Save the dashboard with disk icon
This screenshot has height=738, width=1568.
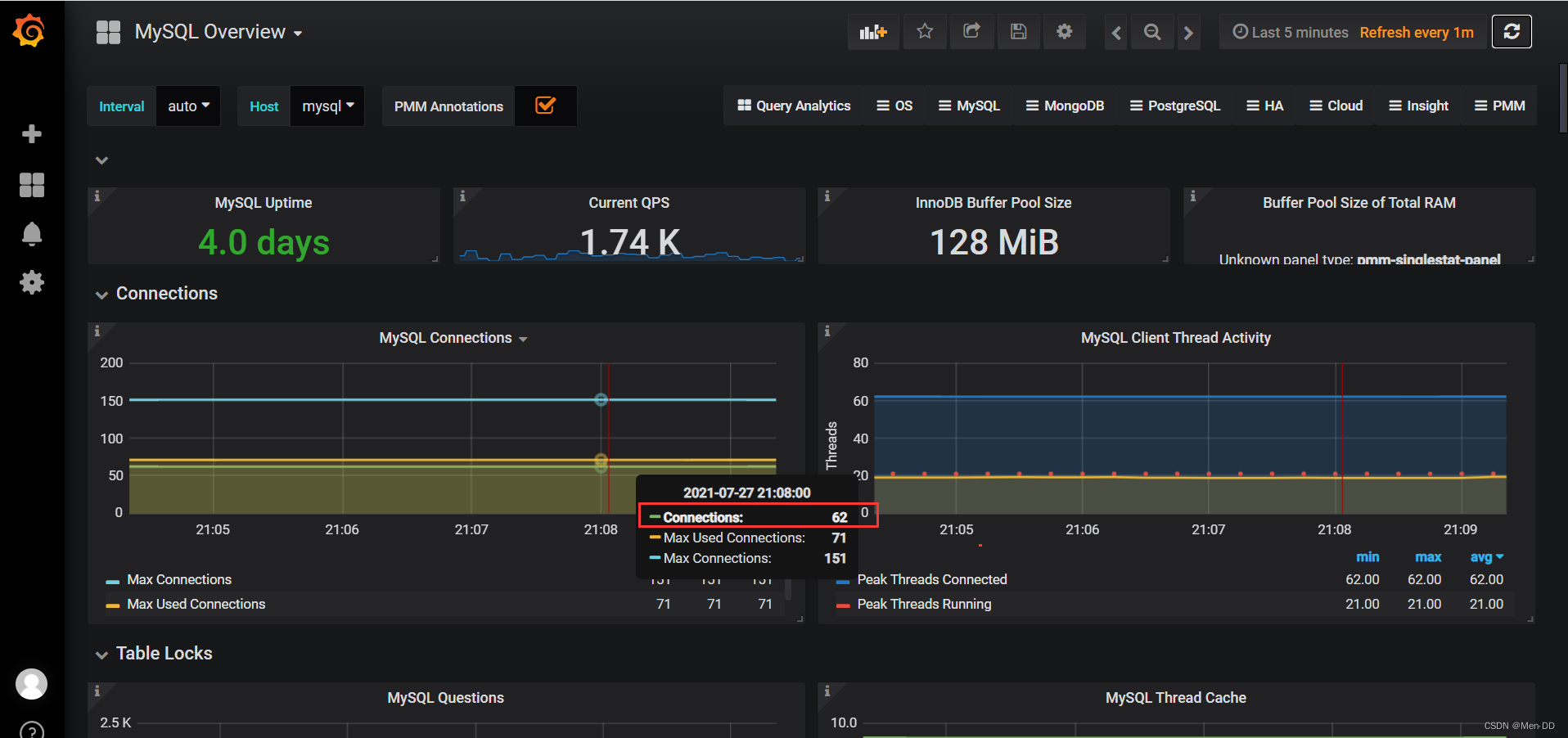(1018, 32)
